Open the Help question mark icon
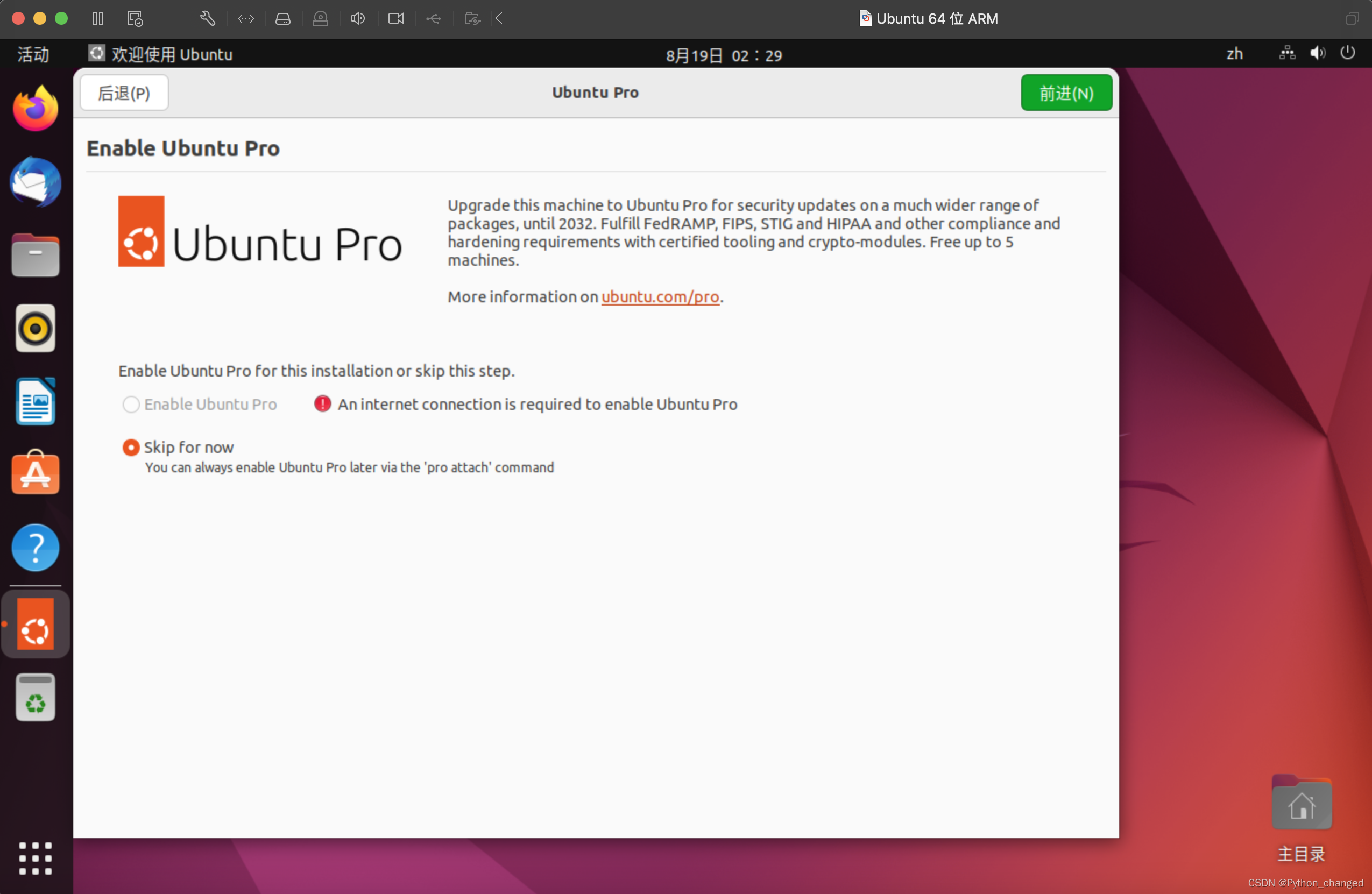The width and height of the screenshot is (1372, 894). [x=35, y=547]
